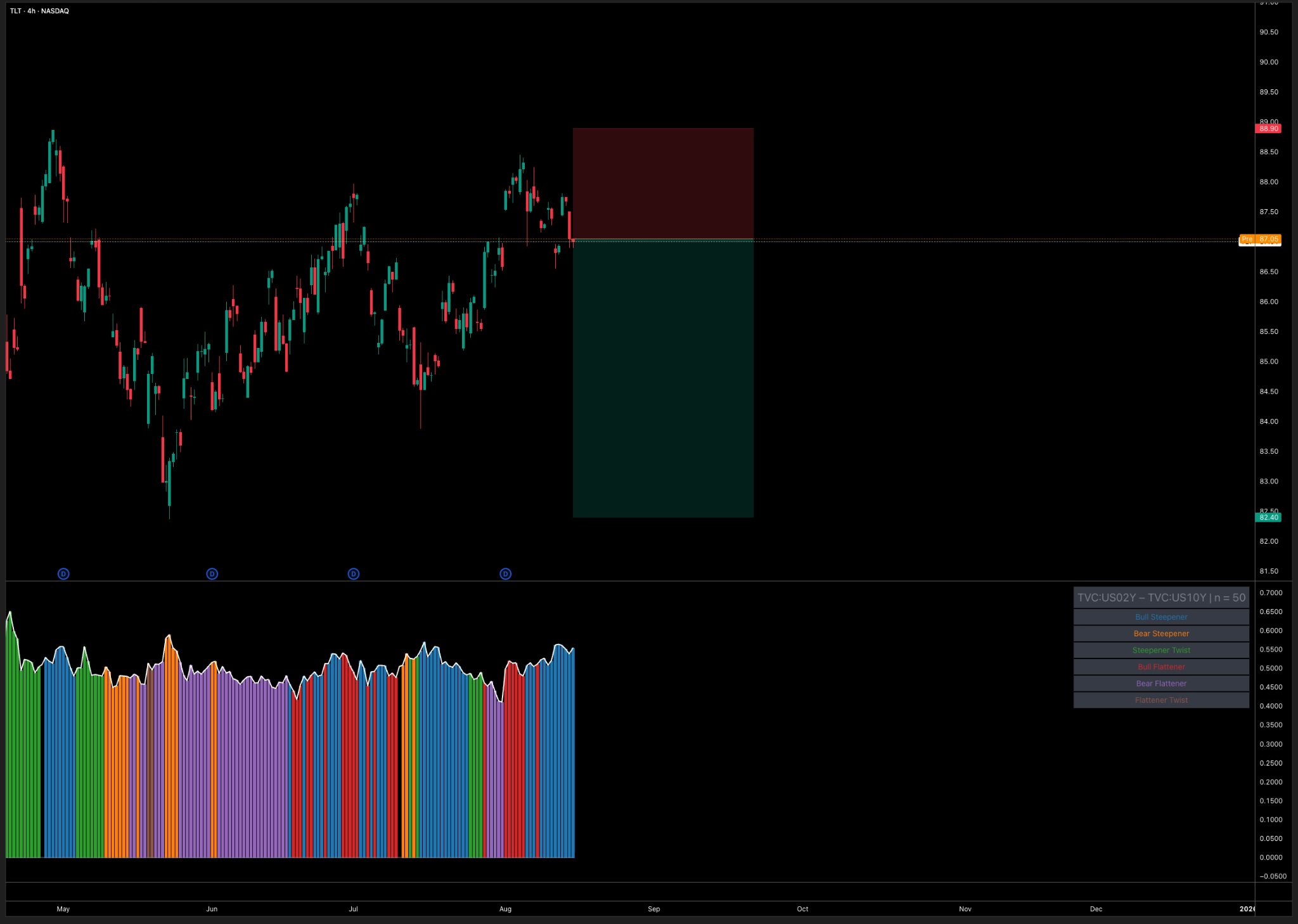
Task: Click the Bull Steepener legend row
Action: click(x=1161, y=617)
